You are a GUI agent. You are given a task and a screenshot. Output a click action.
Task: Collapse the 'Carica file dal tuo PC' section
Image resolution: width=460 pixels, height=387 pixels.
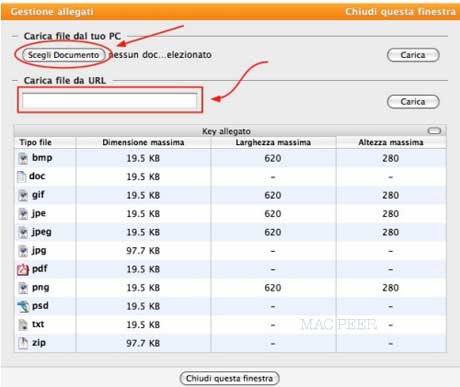(x=15, y=36)
